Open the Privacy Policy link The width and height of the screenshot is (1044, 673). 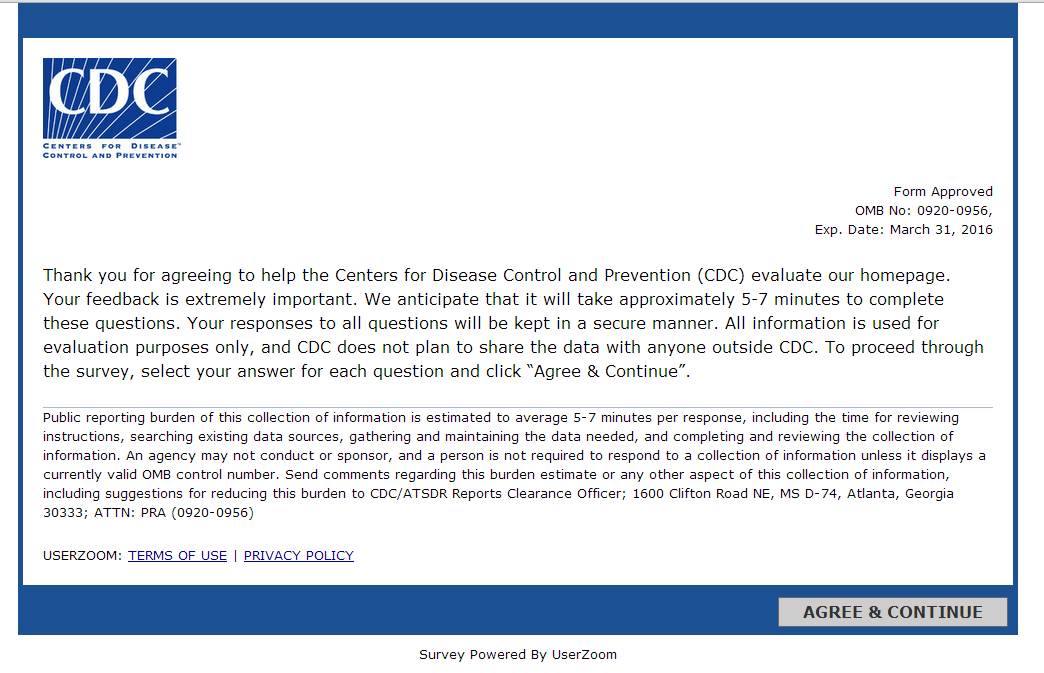tap(298, 556)
